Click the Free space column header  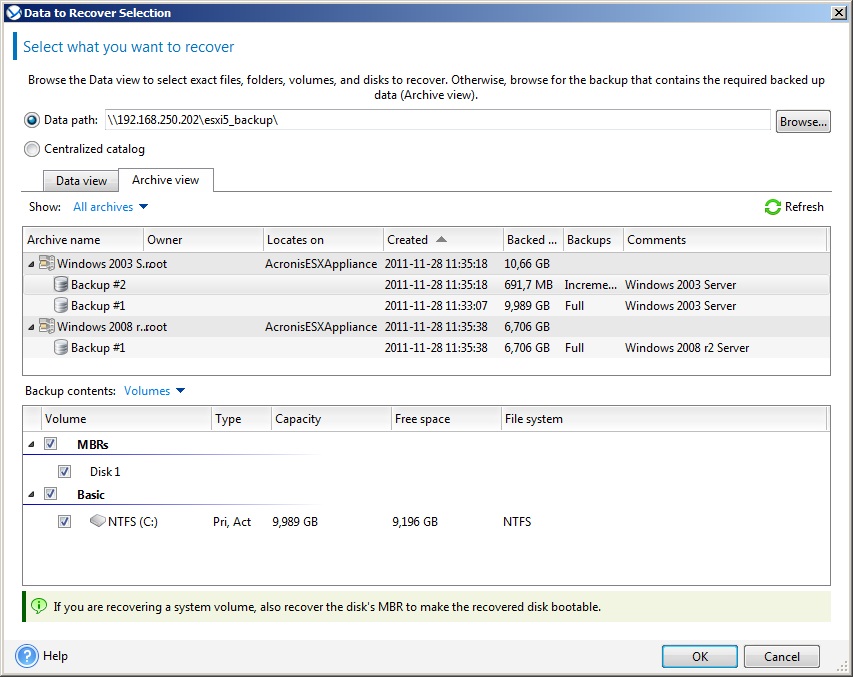pyautogui.click(x=446, y=419)
